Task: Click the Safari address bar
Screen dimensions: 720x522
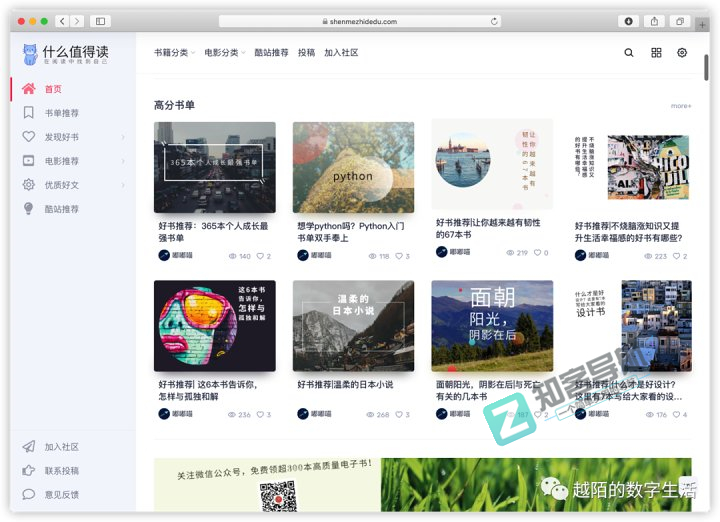Action: pyautogui.click(x=360, y=21)
